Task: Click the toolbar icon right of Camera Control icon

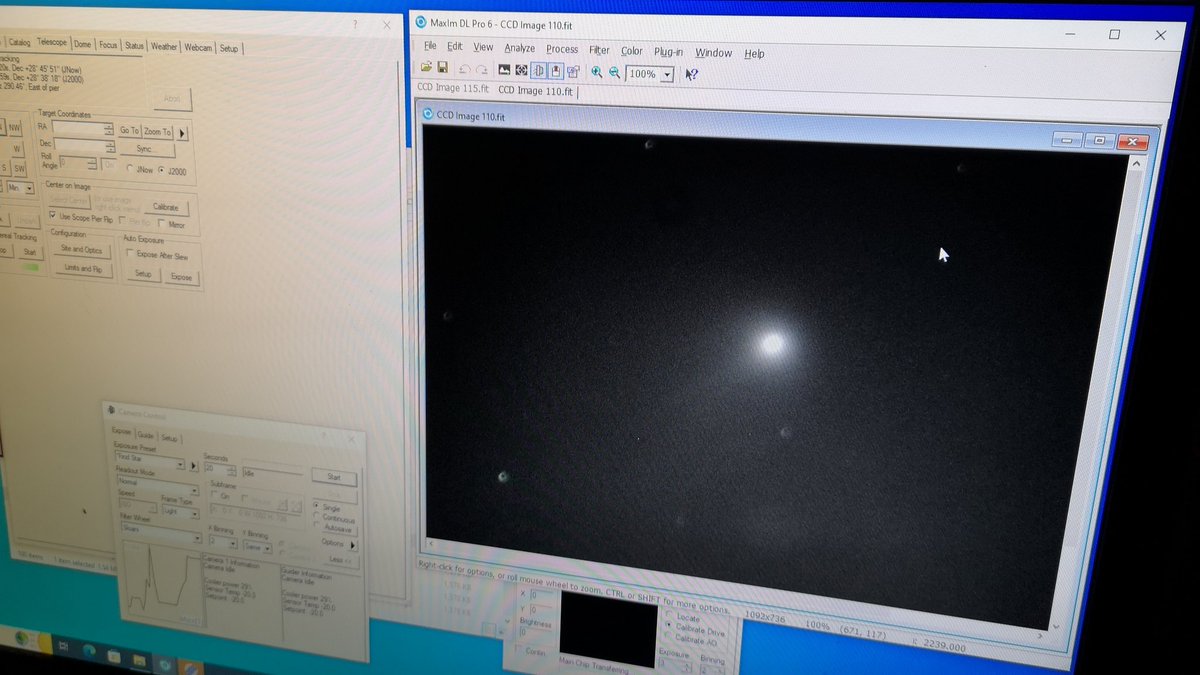Action: click(574, 72)
